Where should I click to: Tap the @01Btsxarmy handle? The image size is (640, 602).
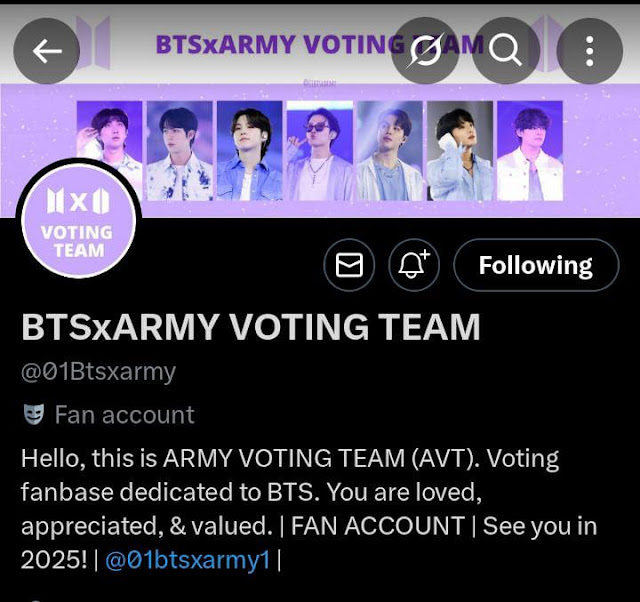click(x=98, y=372)
